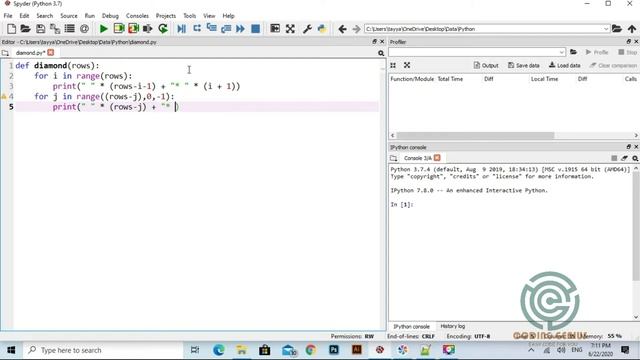The height and width of the screenshot is (360, 640).
Task: Run the file with green play button
Action: coord(103,29)
